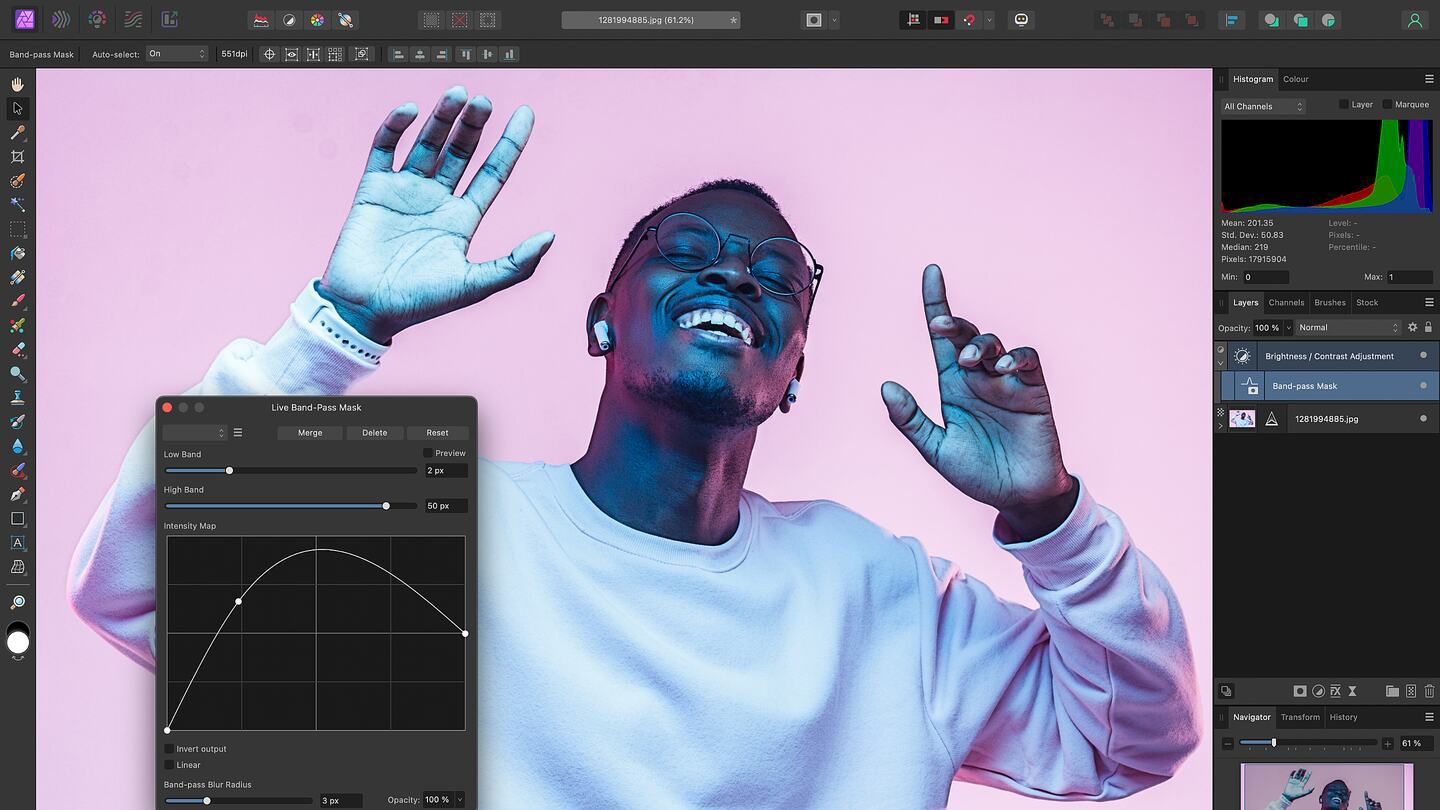Click the High Band slider handle
Image resolution: width=1440 pixels, height=810 pixels.
(386, 505)
